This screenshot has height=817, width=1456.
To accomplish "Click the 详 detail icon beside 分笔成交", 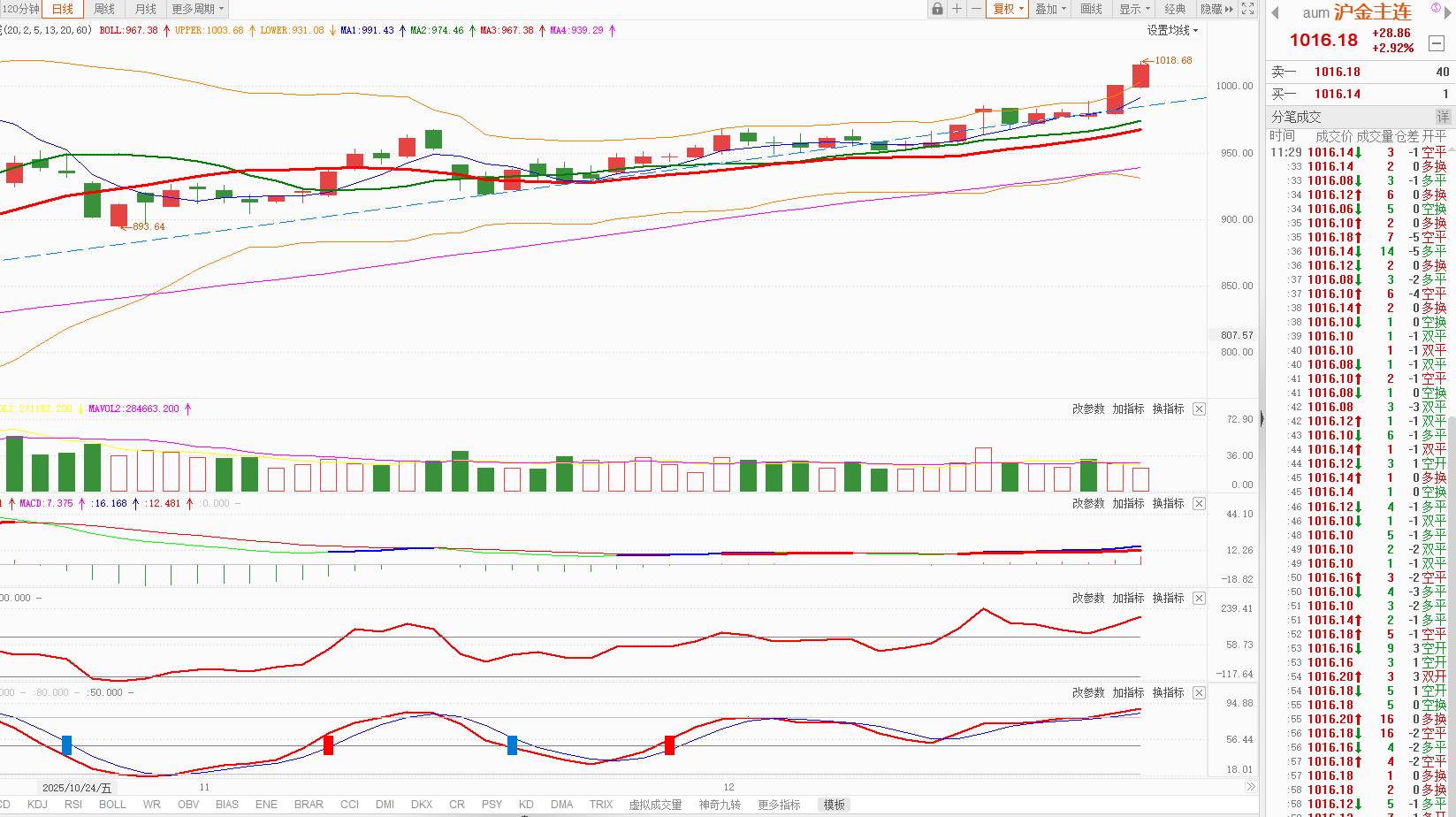I will click(x=1443, y=117).
